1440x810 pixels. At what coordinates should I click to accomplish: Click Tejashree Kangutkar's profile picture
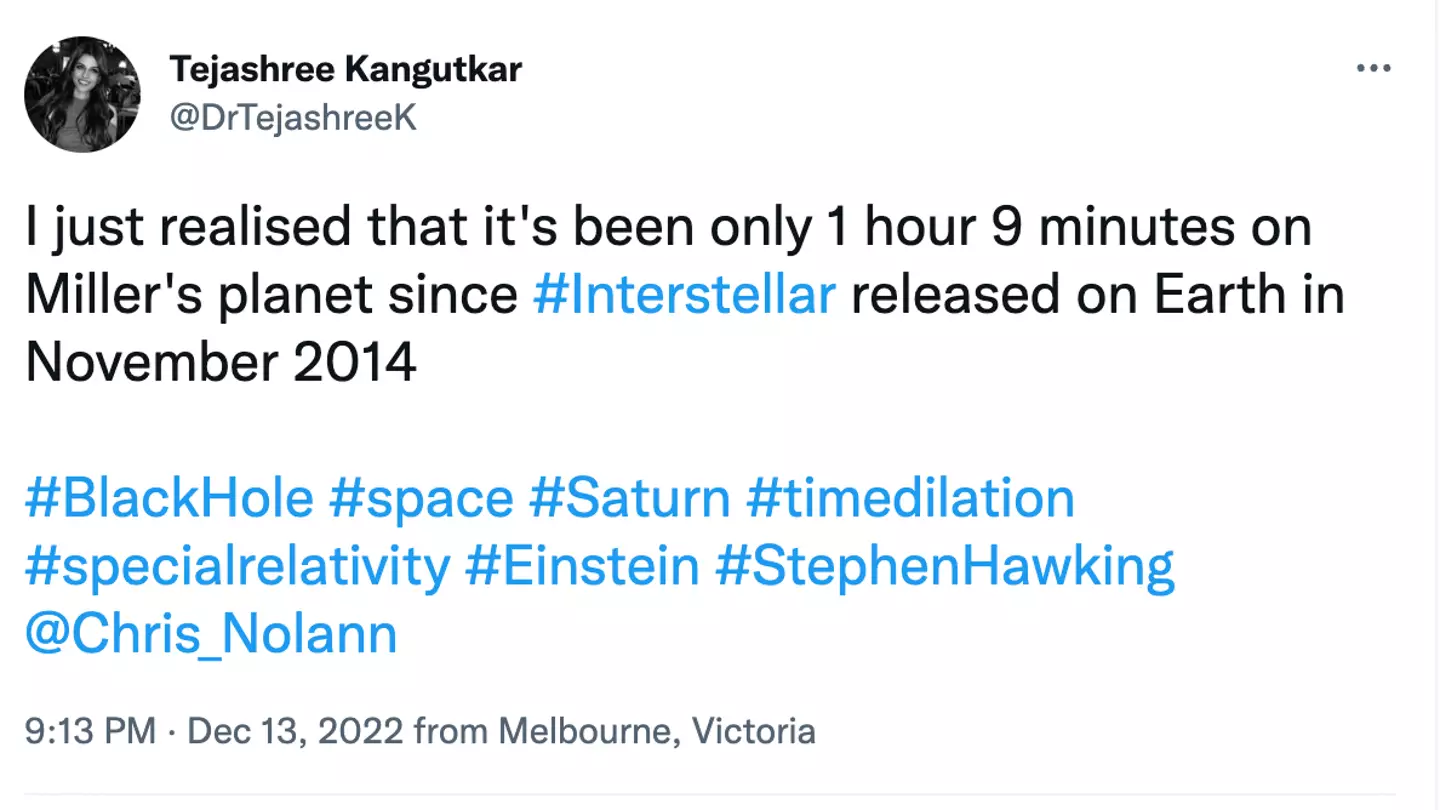[x=83, y=94]
